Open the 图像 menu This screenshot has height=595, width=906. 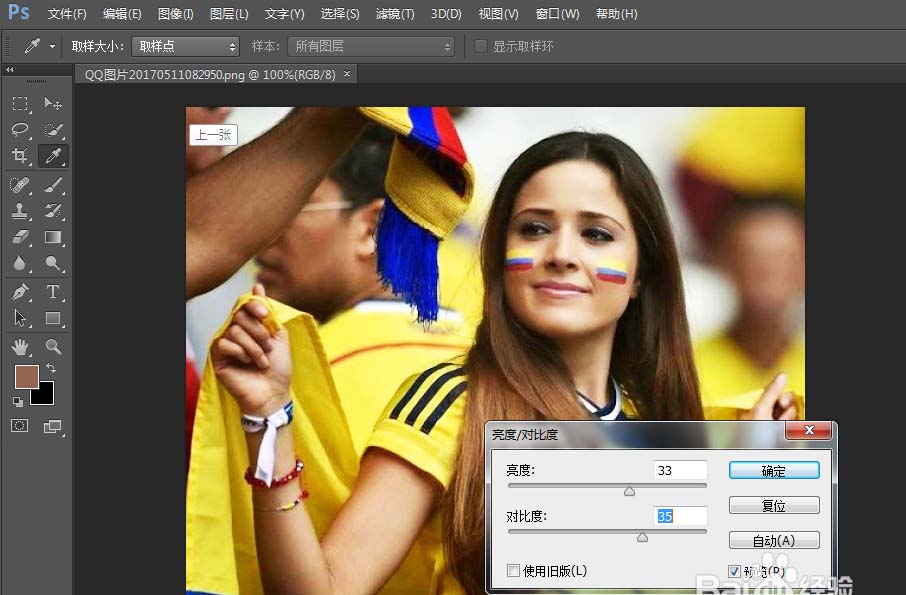175,13
